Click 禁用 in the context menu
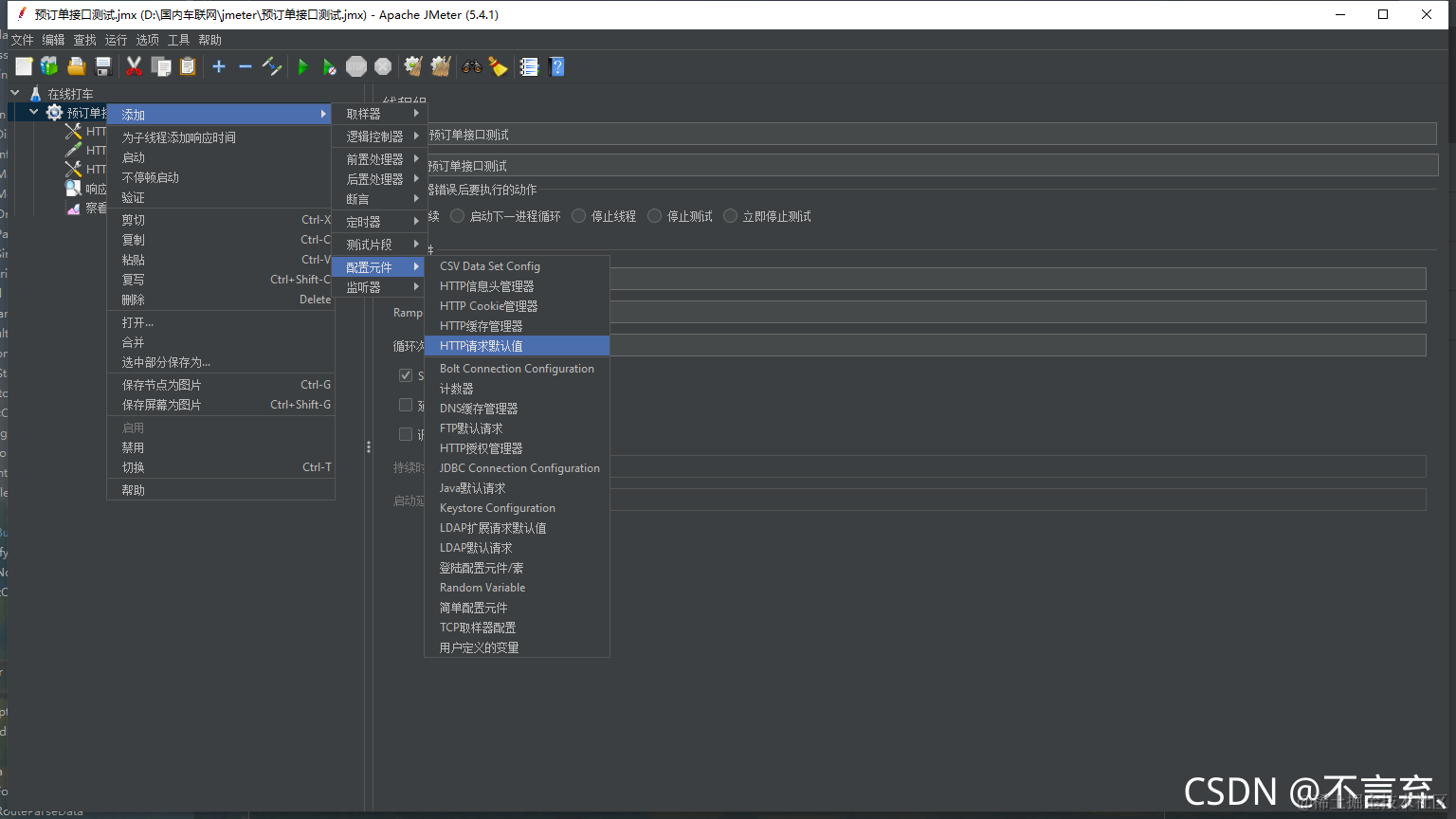The image size is (1456, 819). 221,447
